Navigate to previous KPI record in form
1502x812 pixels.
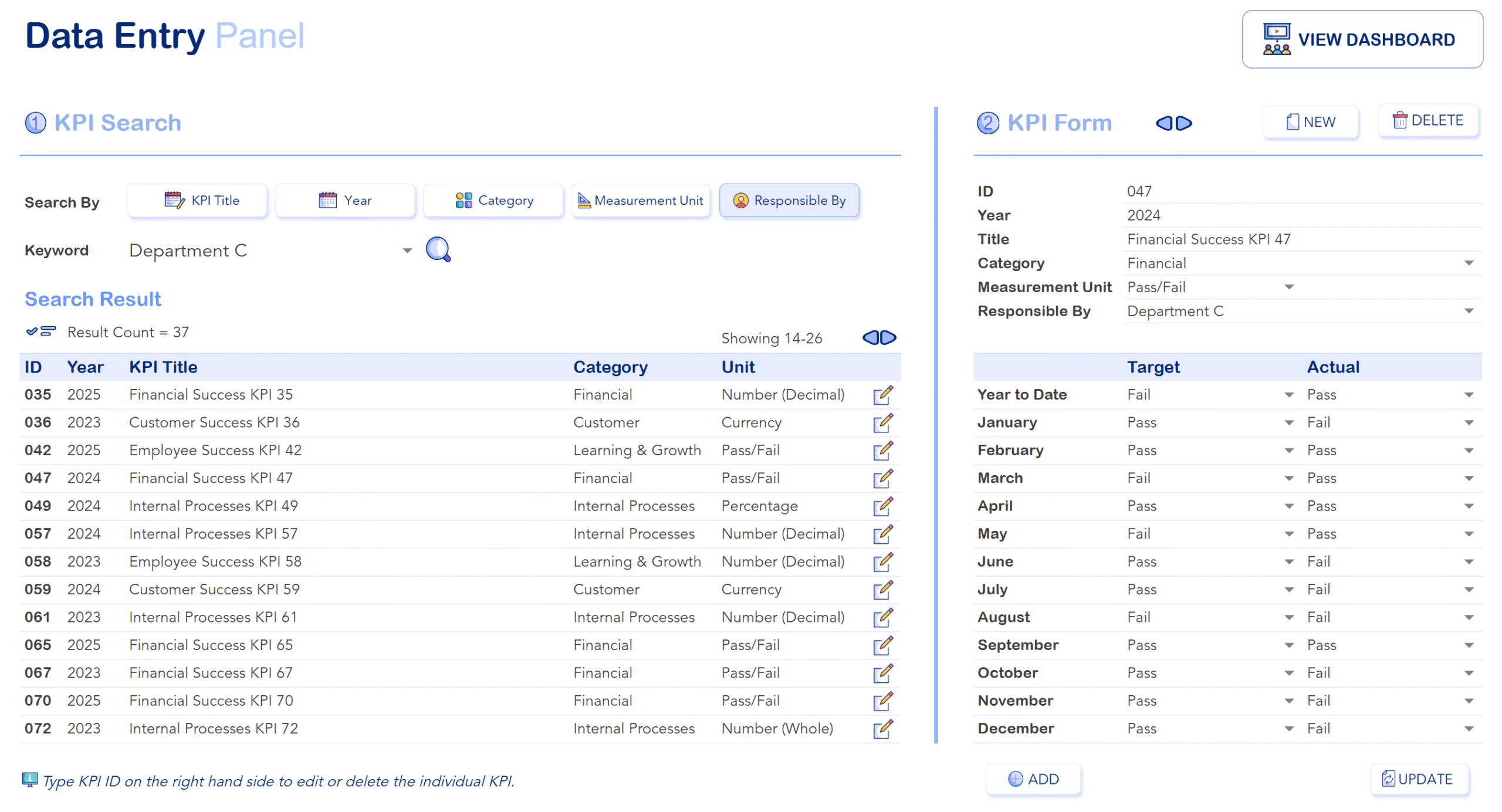click(x=1164, y=123)
